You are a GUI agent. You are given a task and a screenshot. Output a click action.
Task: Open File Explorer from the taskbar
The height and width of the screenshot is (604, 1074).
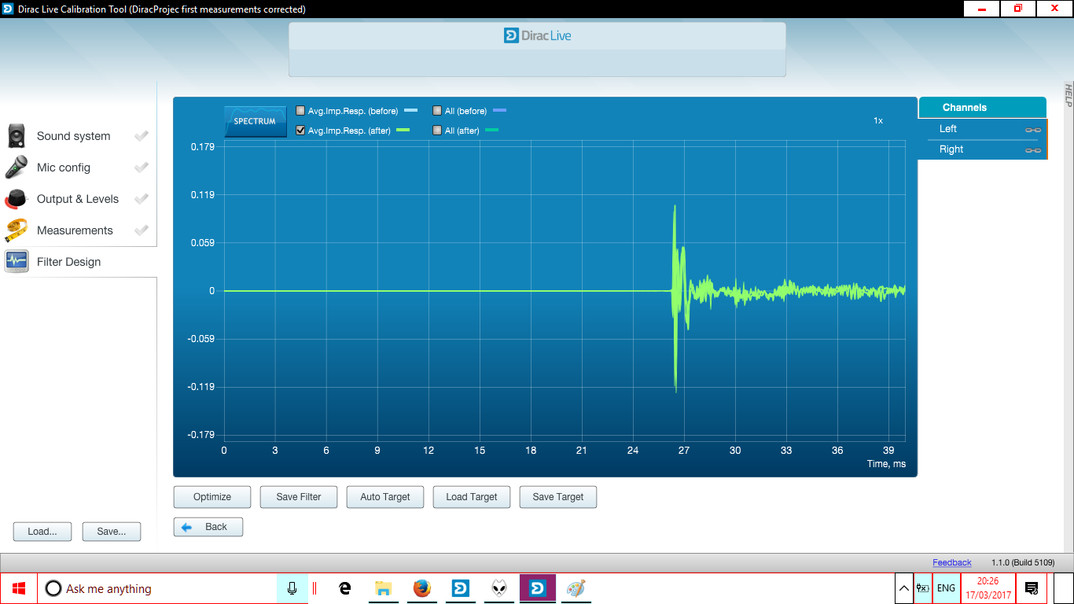tap(384, 588)
